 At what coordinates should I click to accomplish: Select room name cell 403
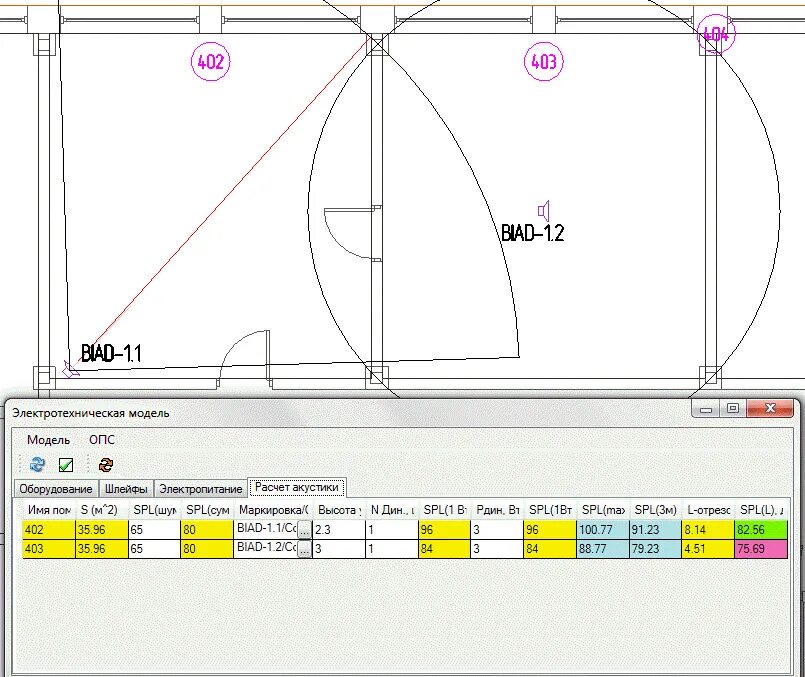(x=49, y=549)
